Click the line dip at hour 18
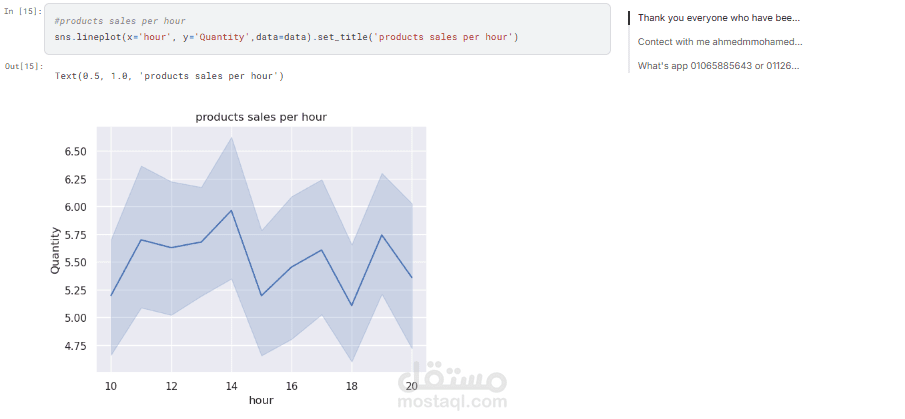This screenshot has width=905, height=419. 351,305
